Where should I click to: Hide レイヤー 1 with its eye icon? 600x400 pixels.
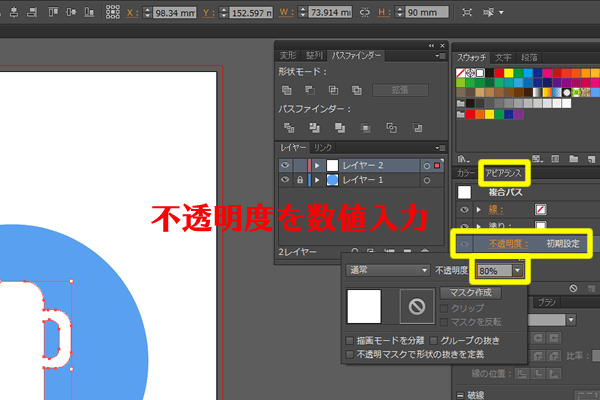(x=285, y=180)
